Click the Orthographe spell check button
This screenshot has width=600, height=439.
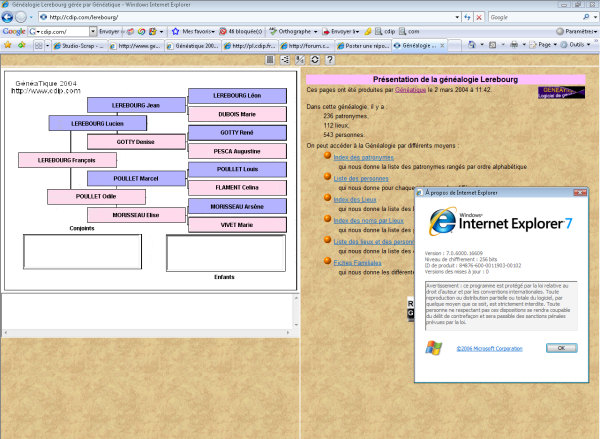pos(293,31)
